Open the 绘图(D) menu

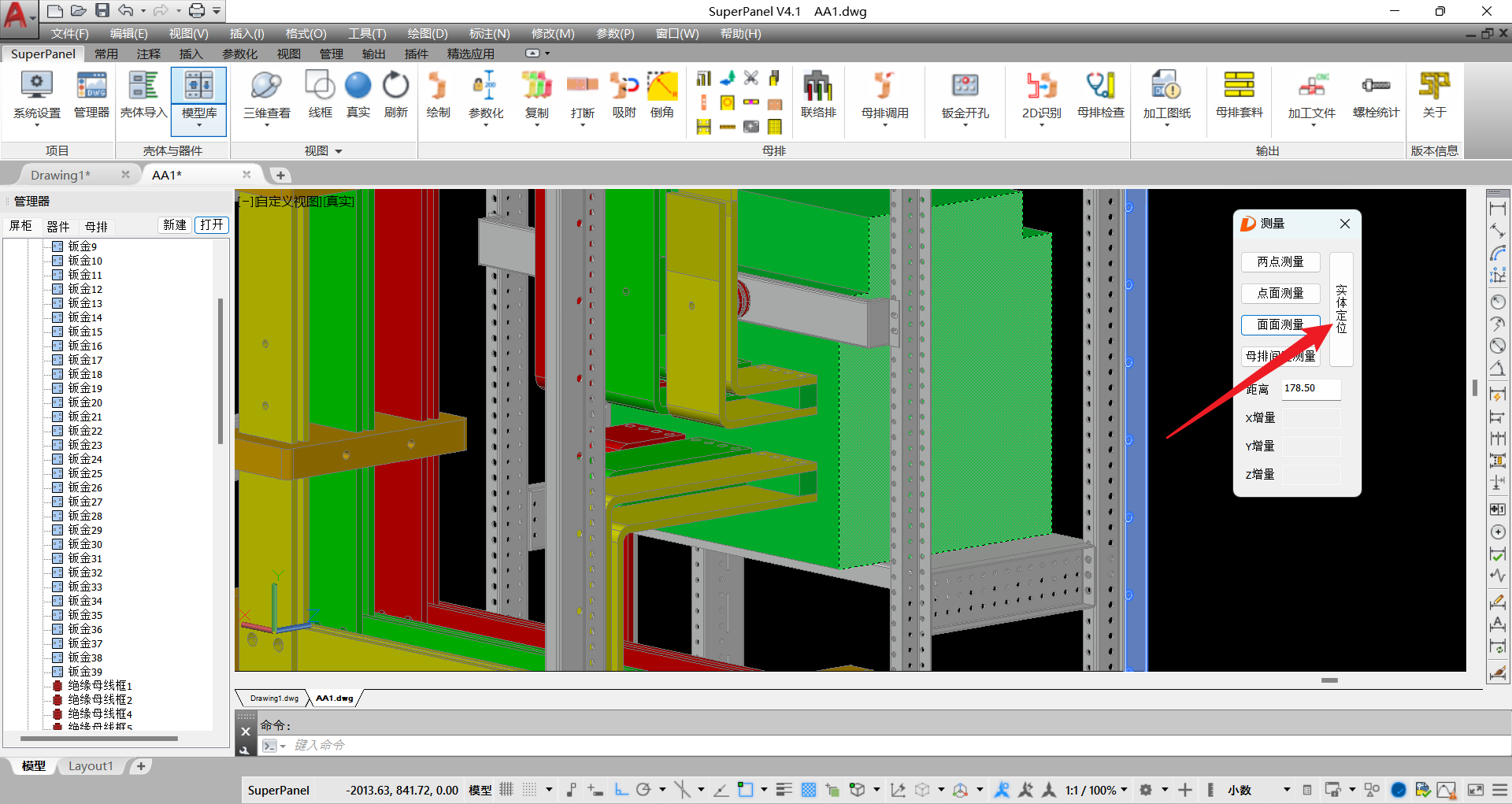click(x=428, y=33)
